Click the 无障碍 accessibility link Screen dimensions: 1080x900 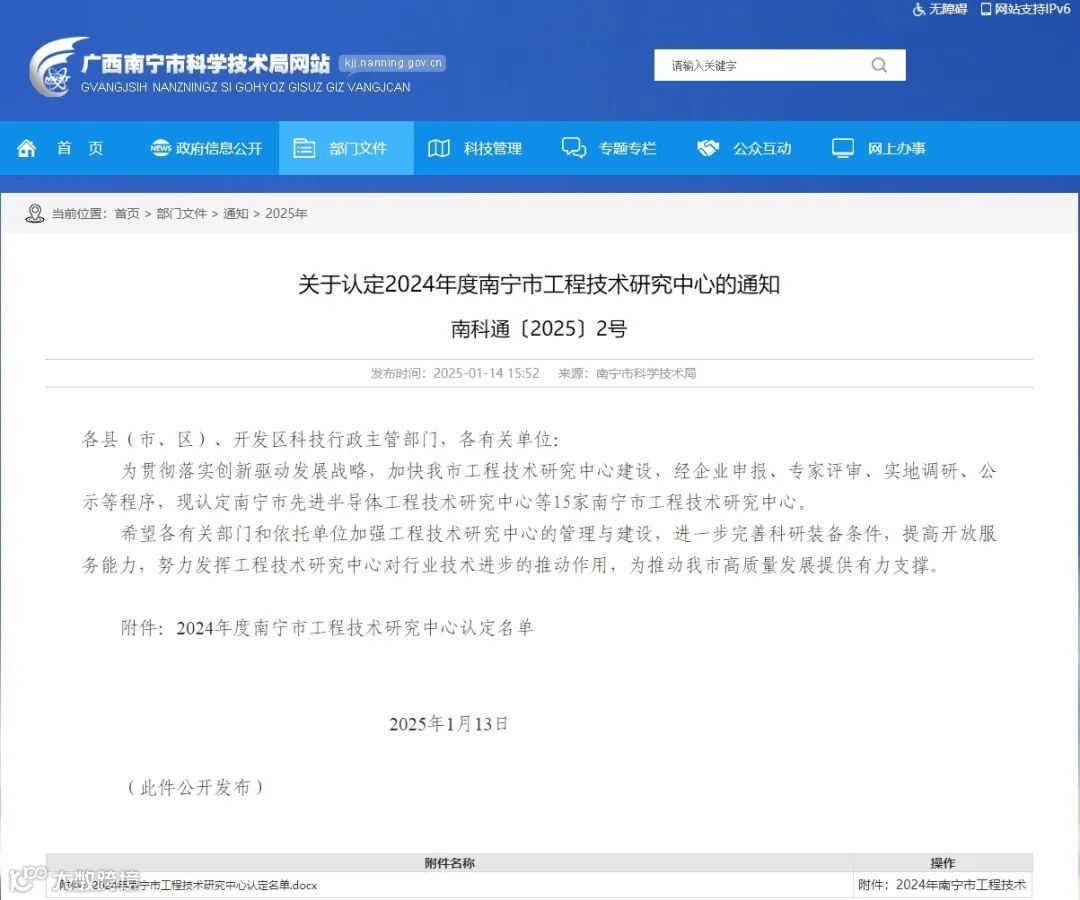point(948,10)
